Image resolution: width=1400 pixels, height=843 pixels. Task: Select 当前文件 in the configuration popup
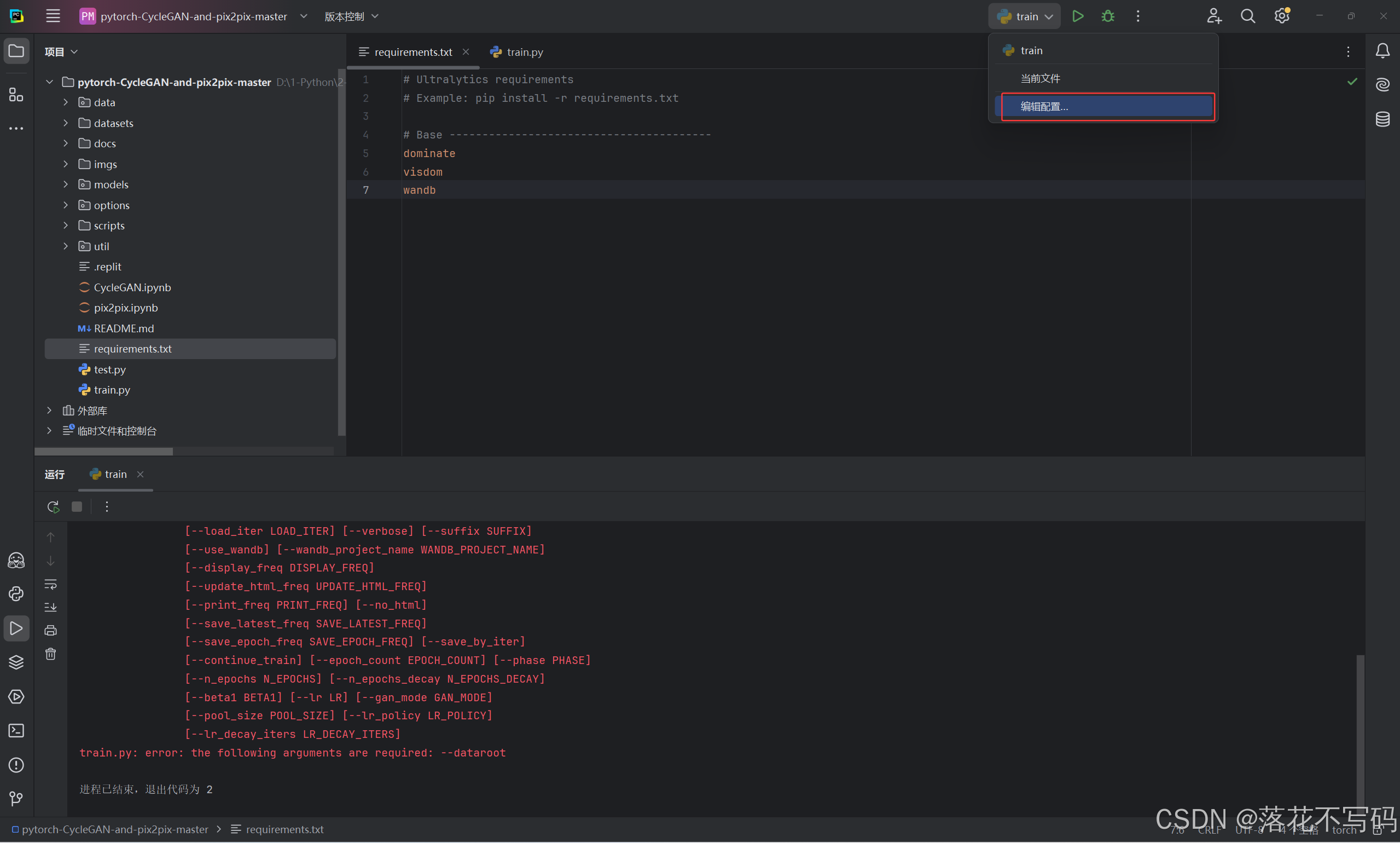pos(1040,78)
